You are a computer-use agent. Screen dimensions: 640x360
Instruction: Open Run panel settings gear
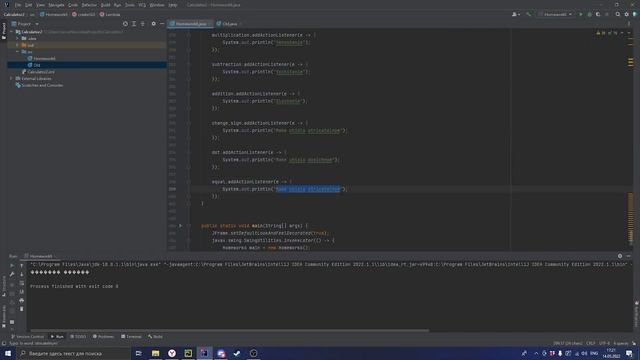(620, 256)
